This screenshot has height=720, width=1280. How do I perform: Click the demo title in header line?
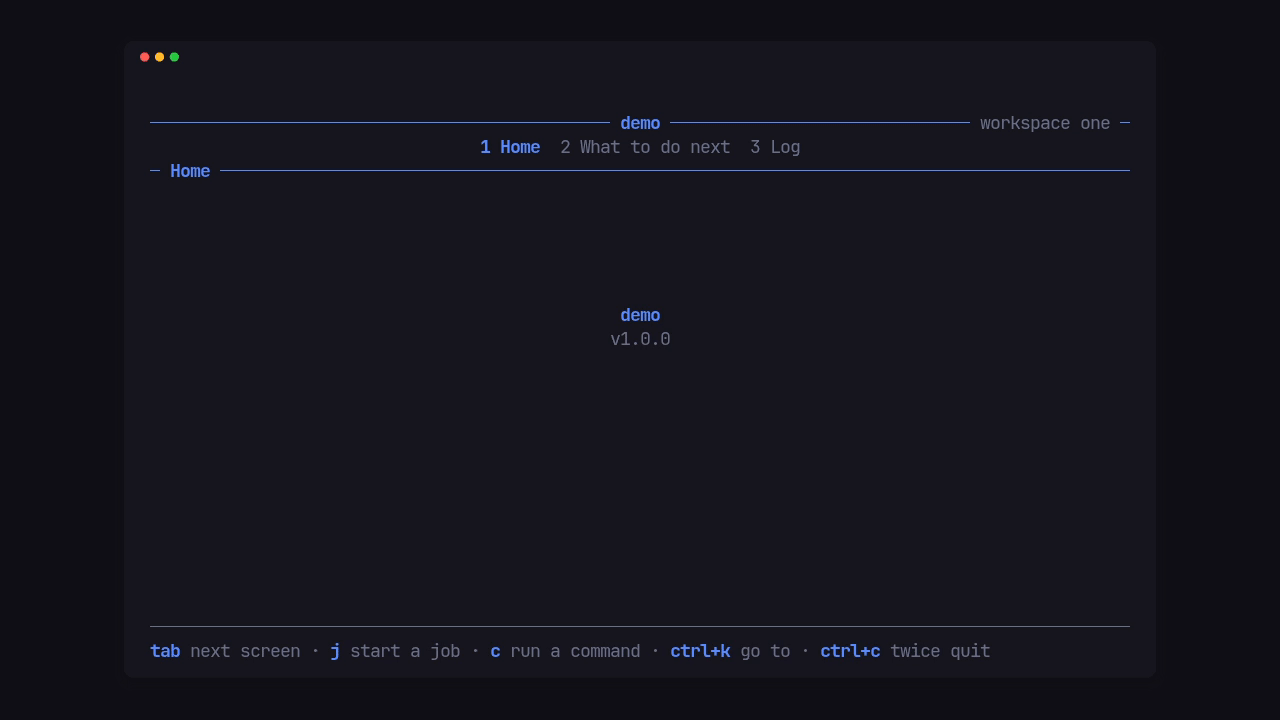[x=640, y=123]
